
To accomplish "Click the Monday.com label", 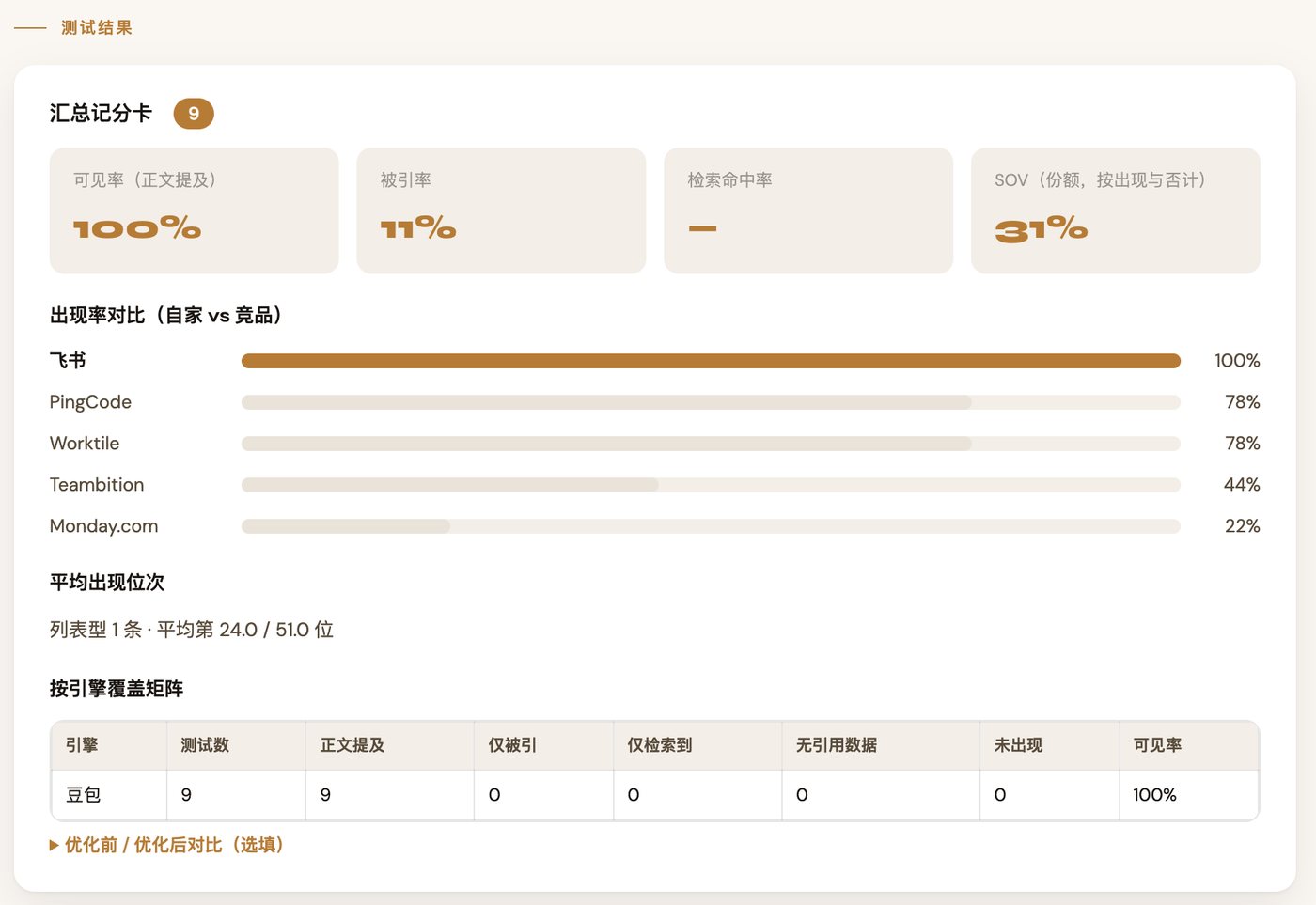I will point(103,526).
